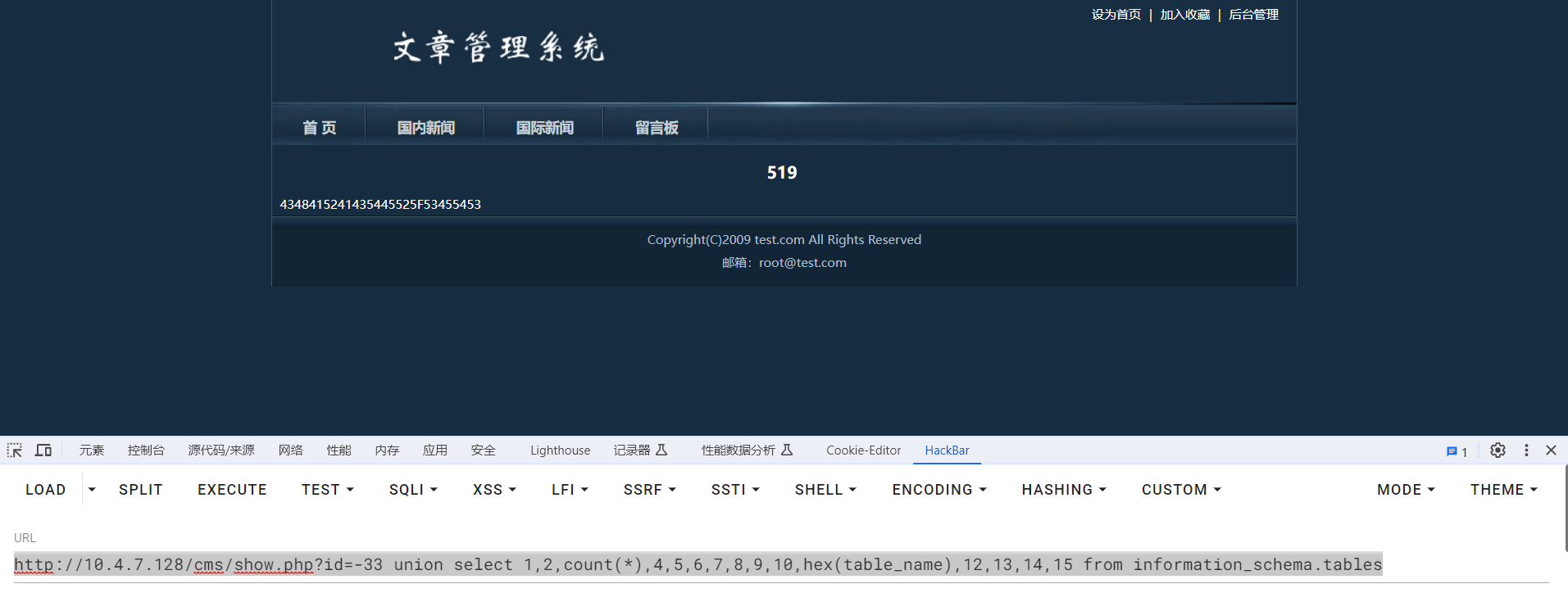
Task: Click the 设为首页 link
Action: point(1116,15)
